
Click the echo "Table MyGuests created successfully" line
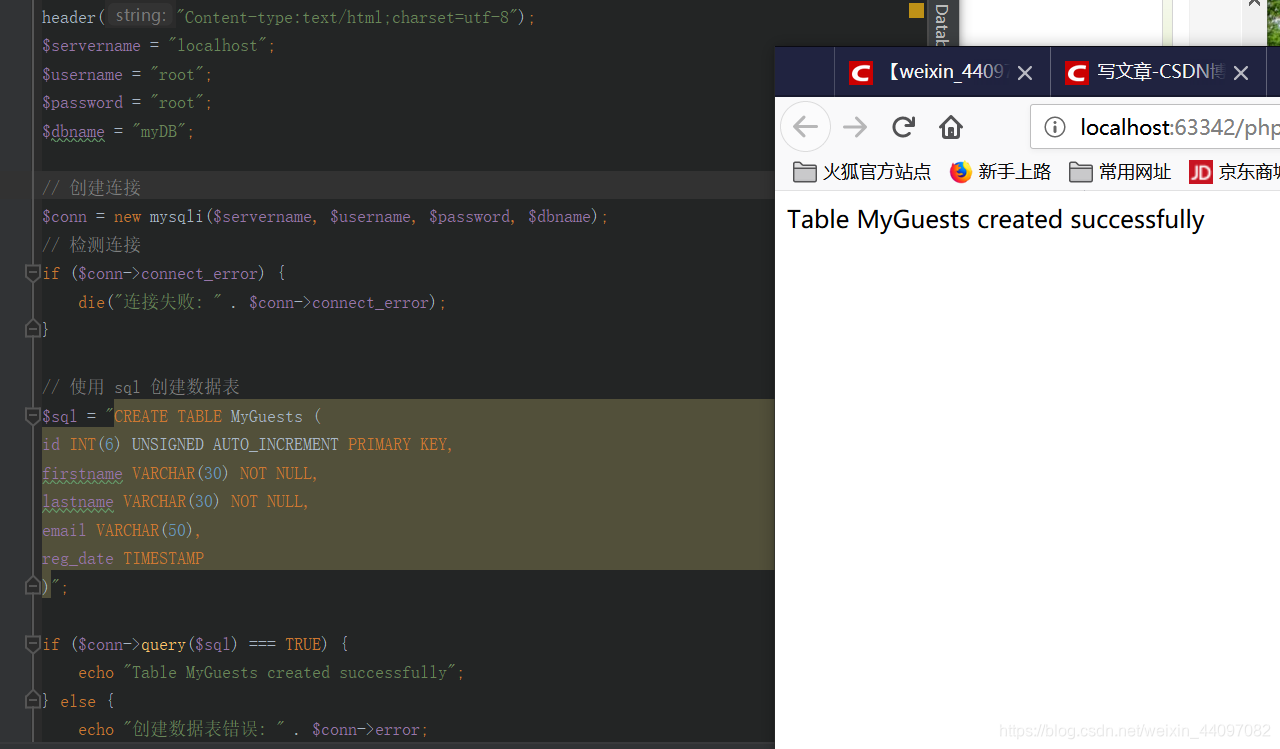click(271, 673)
